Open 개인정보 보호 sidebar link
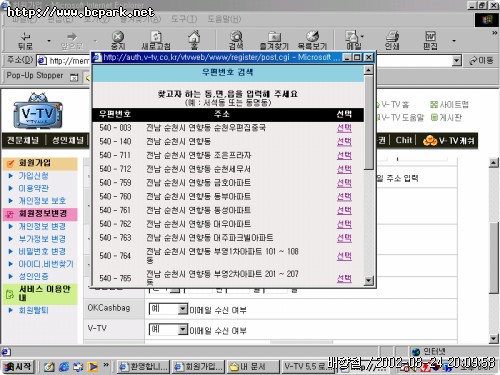This screenshot has height=375, width=500. click(x=42, y=201)
